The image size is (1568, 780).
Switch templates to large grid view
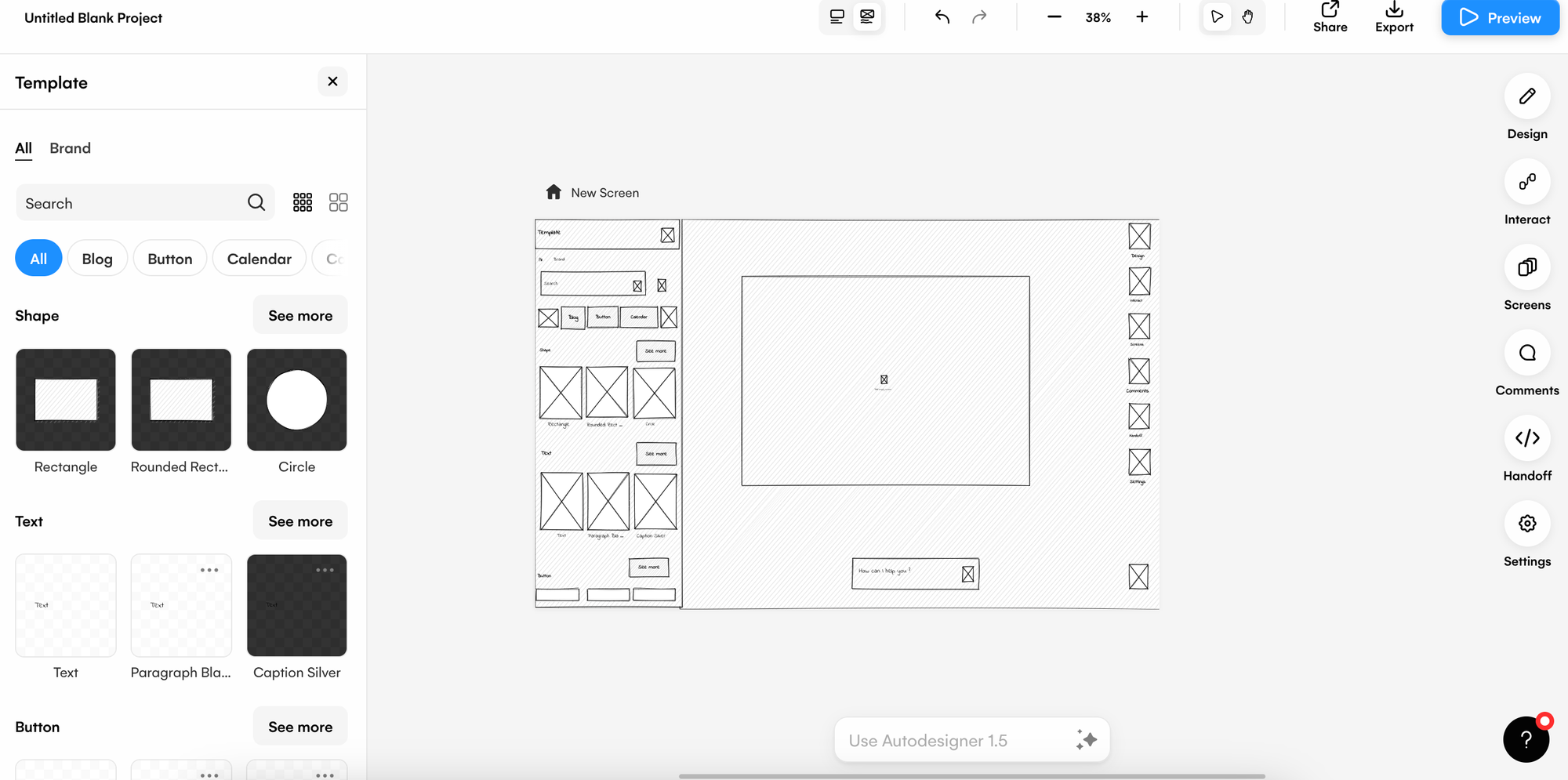[339, 202]
